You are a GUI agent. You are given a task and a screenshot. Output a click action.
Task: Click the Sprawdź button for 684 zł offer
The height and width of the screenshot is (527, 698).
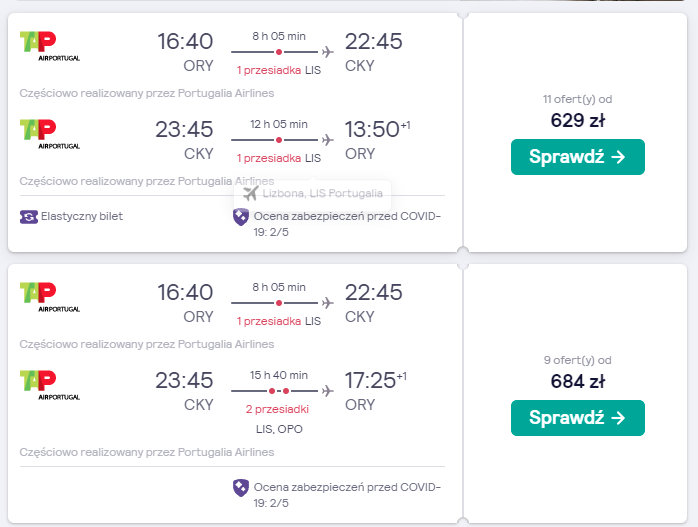[577, 418]
